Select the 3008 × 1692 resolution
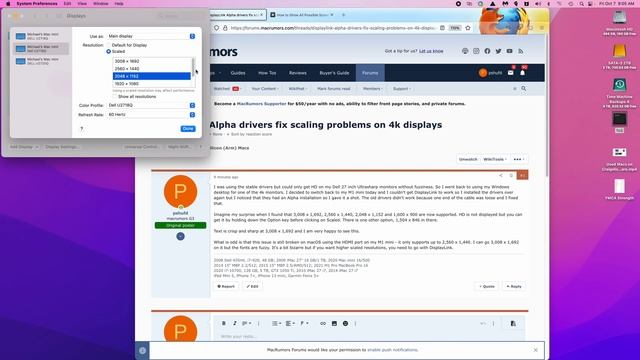 tap(151, 61)
